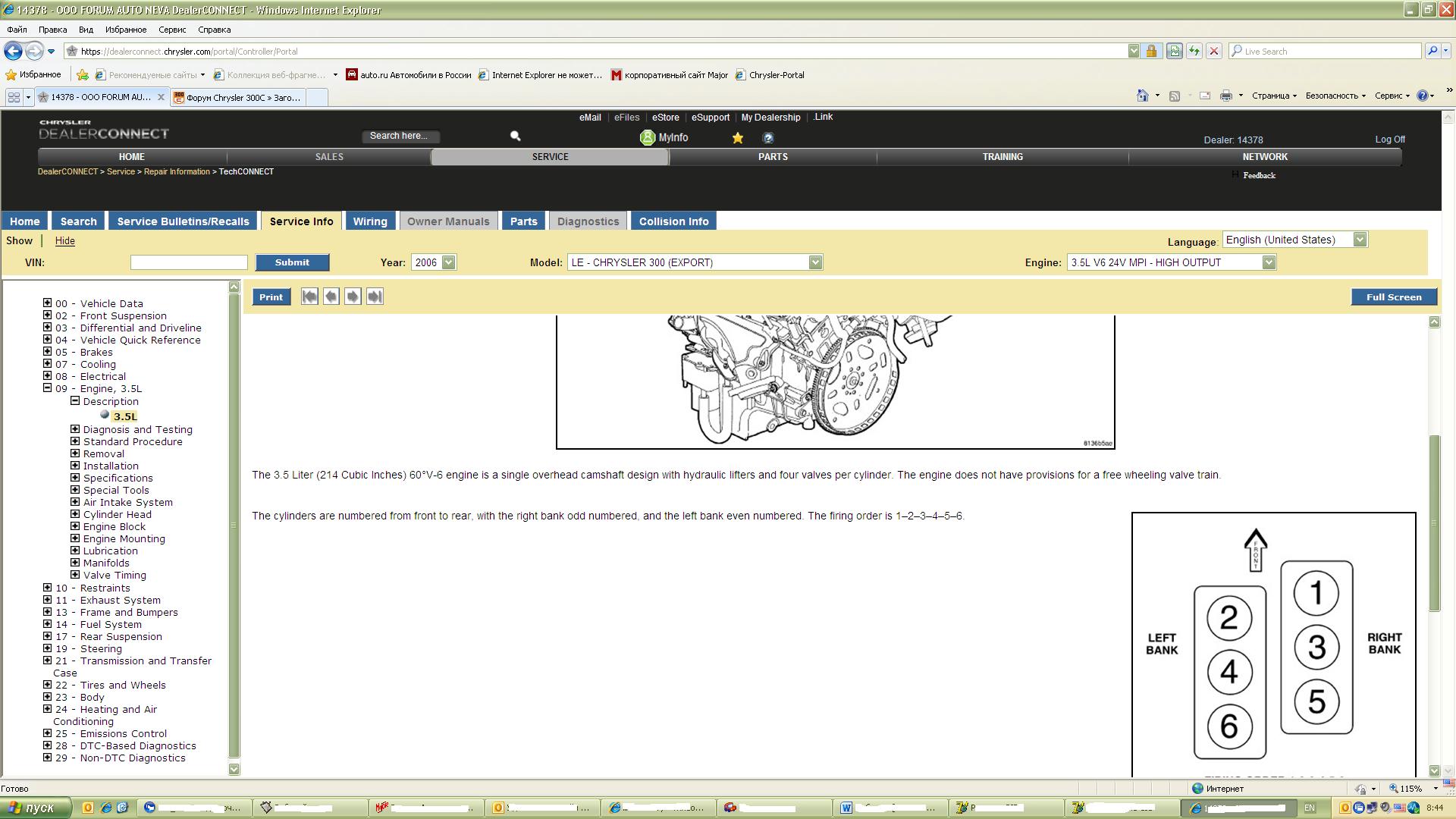Open the blue help question icon
Screen dimensions: 1456x819
(768, 138)
